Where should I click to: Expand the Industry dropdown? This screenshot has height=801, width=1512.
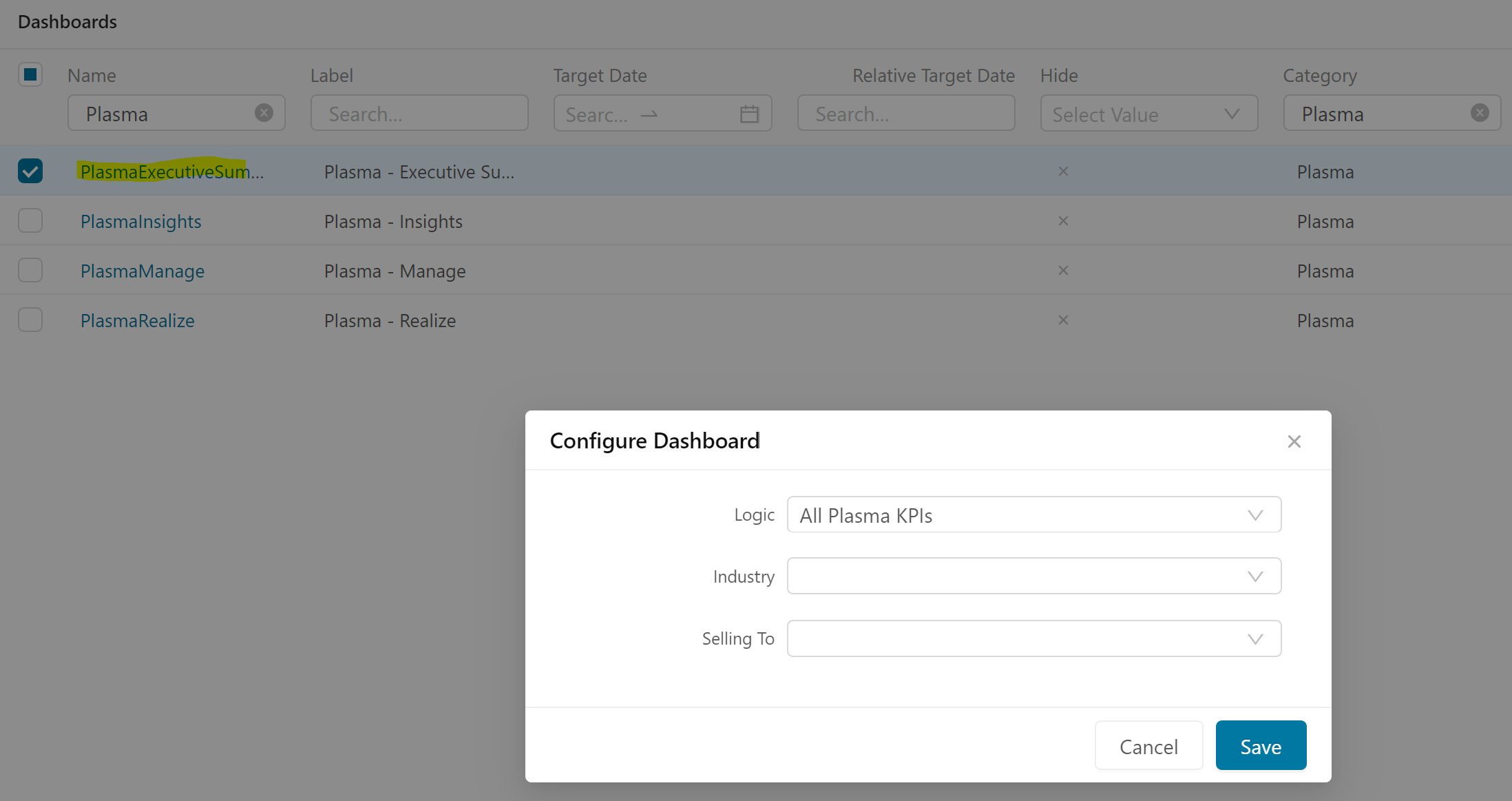pos(1033,576)
